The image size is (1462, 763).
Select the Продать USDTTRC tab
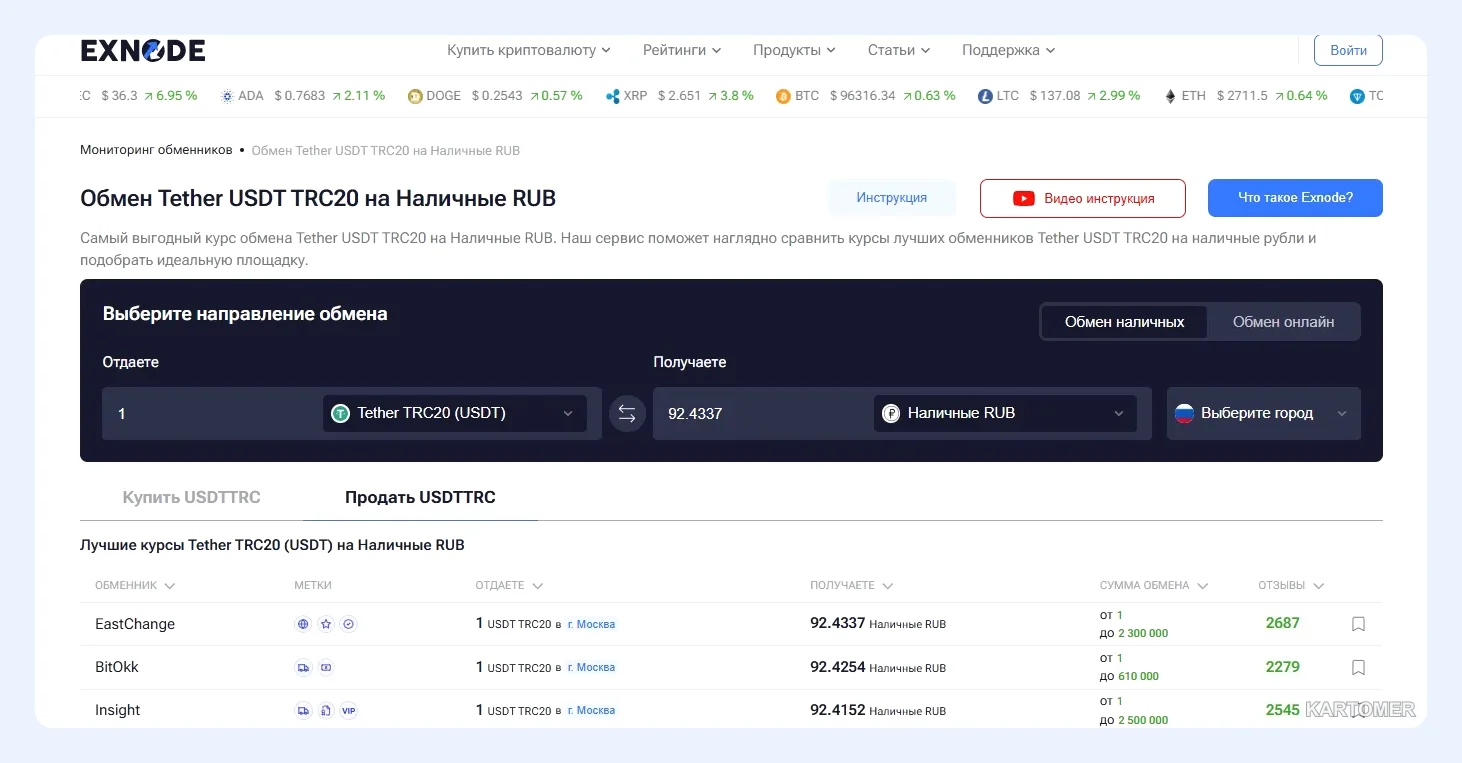click(x=420, y=497)
